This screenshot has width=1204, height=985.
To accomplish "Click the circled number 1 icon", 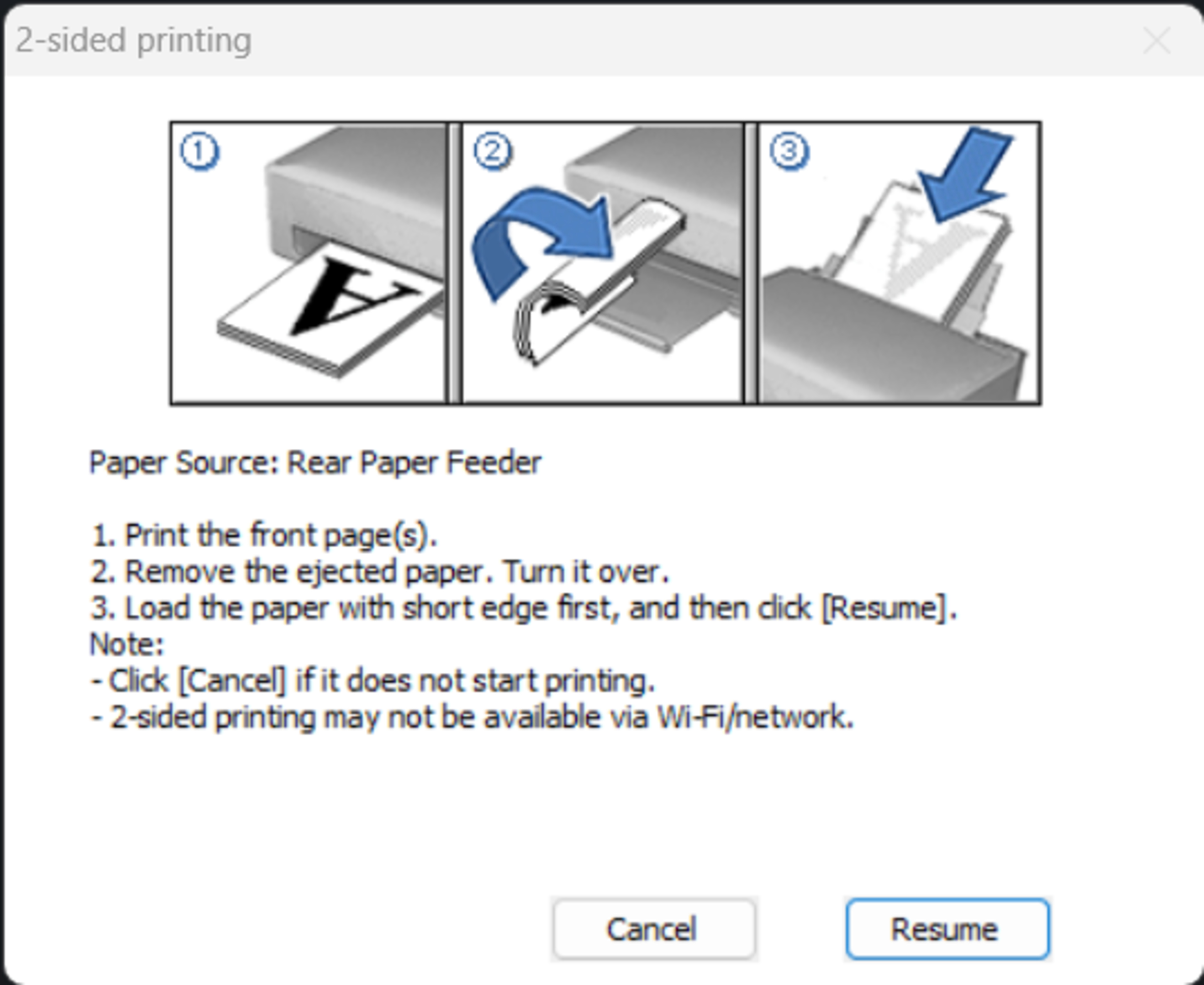I will tap(199, 151).
